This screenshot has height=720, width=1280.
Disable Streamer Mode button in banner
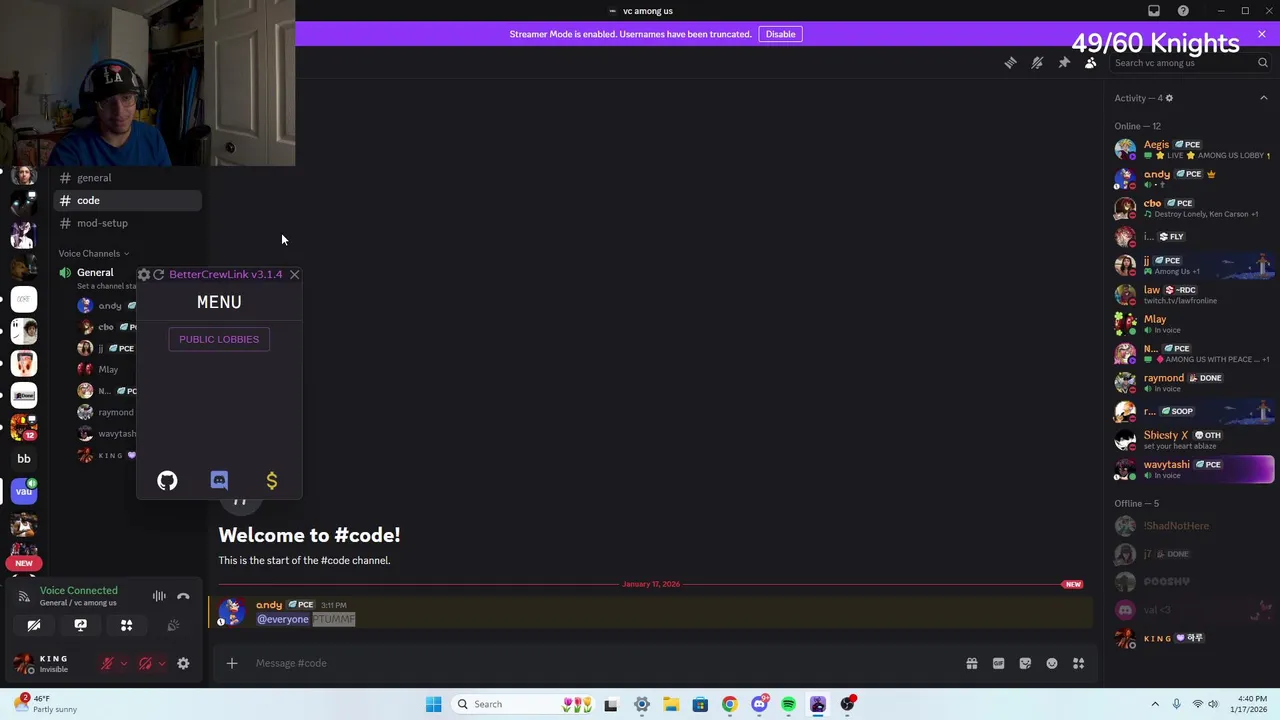pyautogui.click(x=780, y=34)
